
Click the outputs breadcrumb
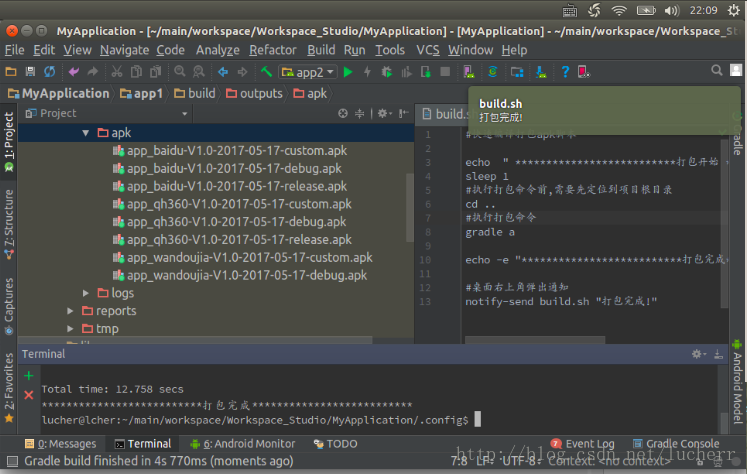coord(254,93)
